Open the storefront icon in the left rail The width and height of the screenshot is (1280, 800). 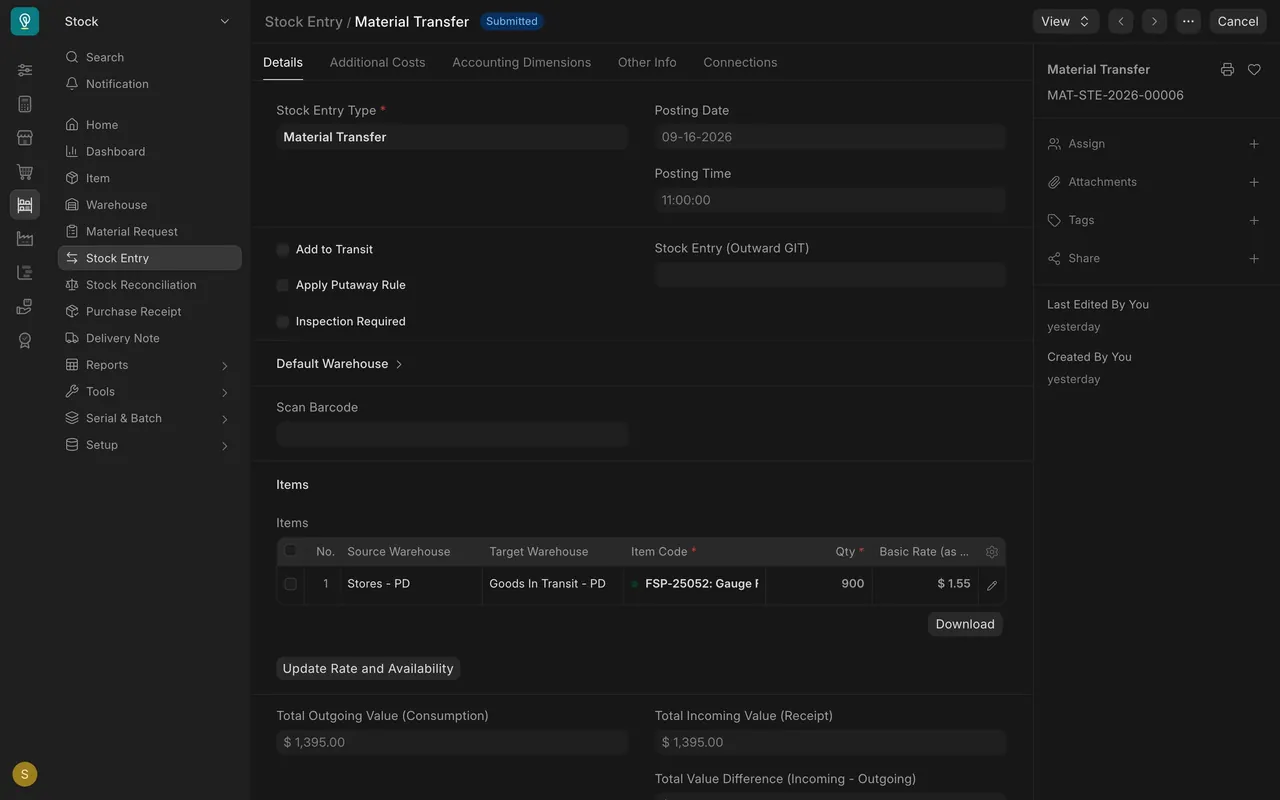click(x=25, y=138)
